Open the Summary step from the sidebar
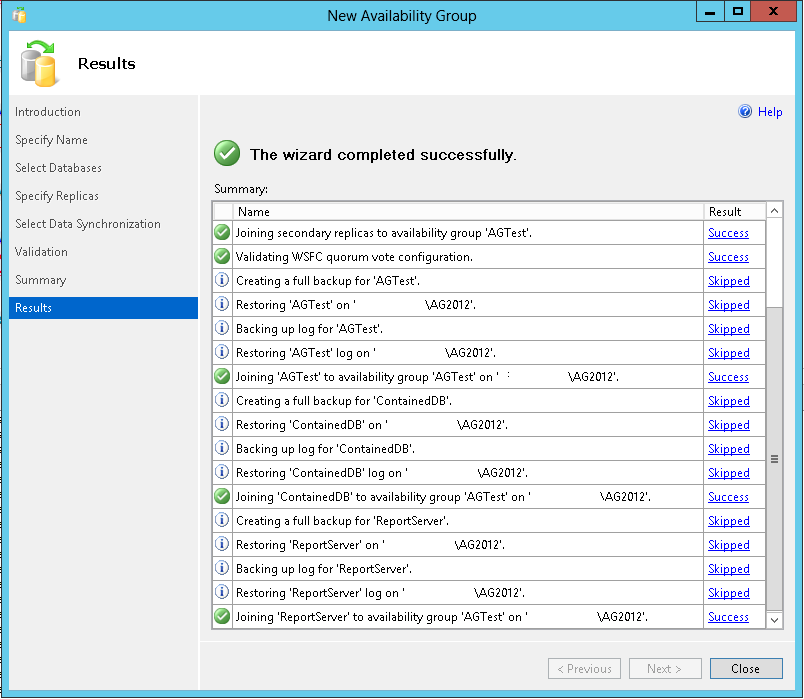Viewport: 804px width, 699px height. point(42,279)
